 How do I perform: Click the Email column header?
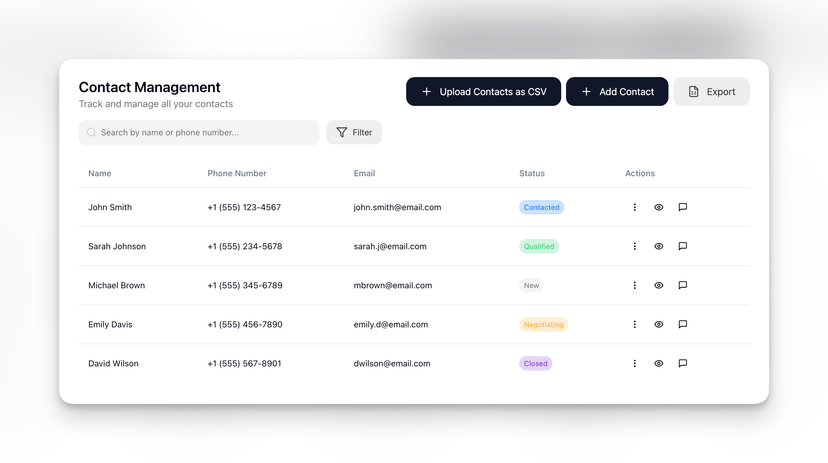(x=364, y=173)
